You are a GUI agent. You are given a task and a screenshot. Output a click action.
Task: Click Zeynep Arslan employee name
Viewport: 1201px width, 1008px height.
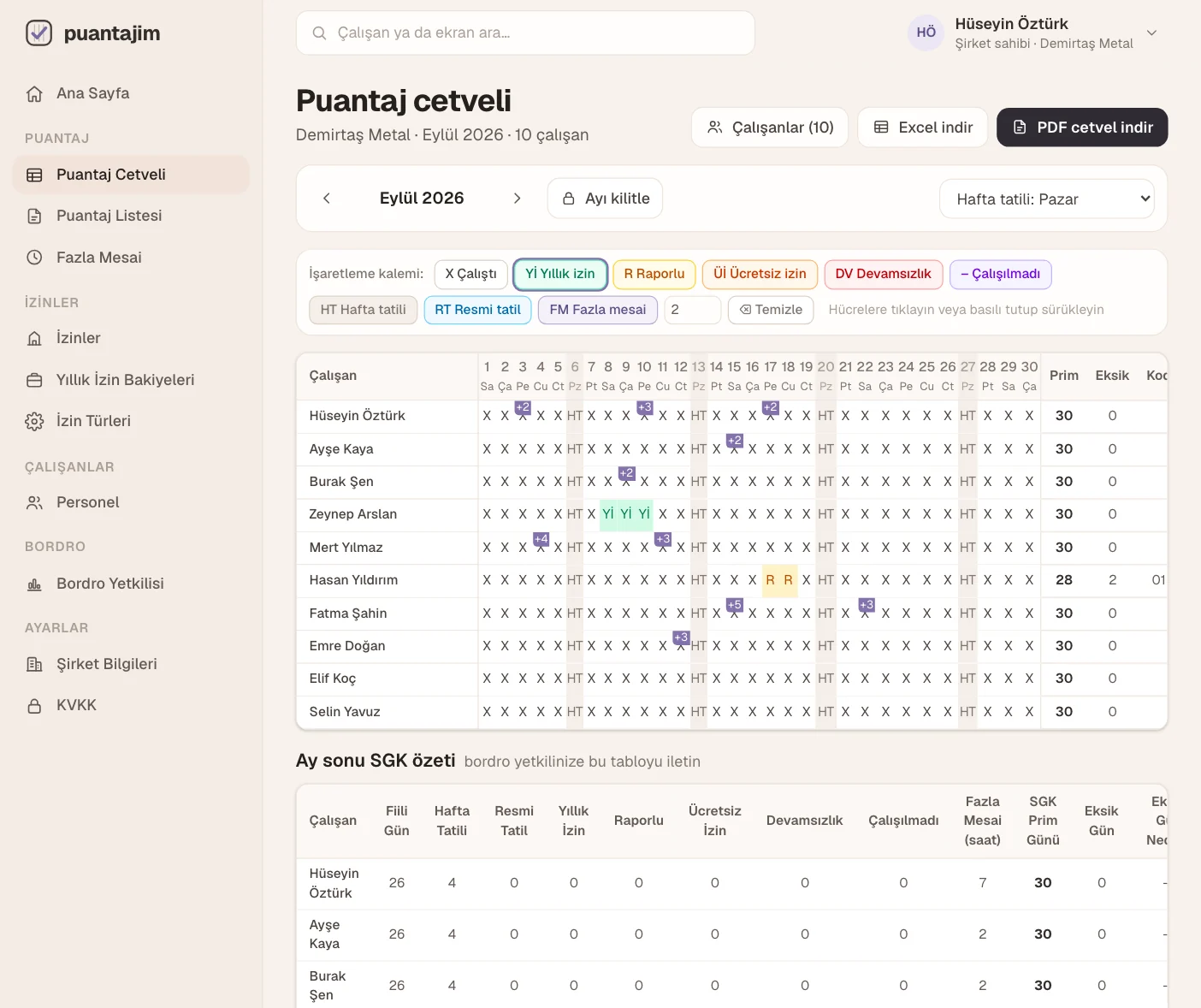[x=353, y=514]
